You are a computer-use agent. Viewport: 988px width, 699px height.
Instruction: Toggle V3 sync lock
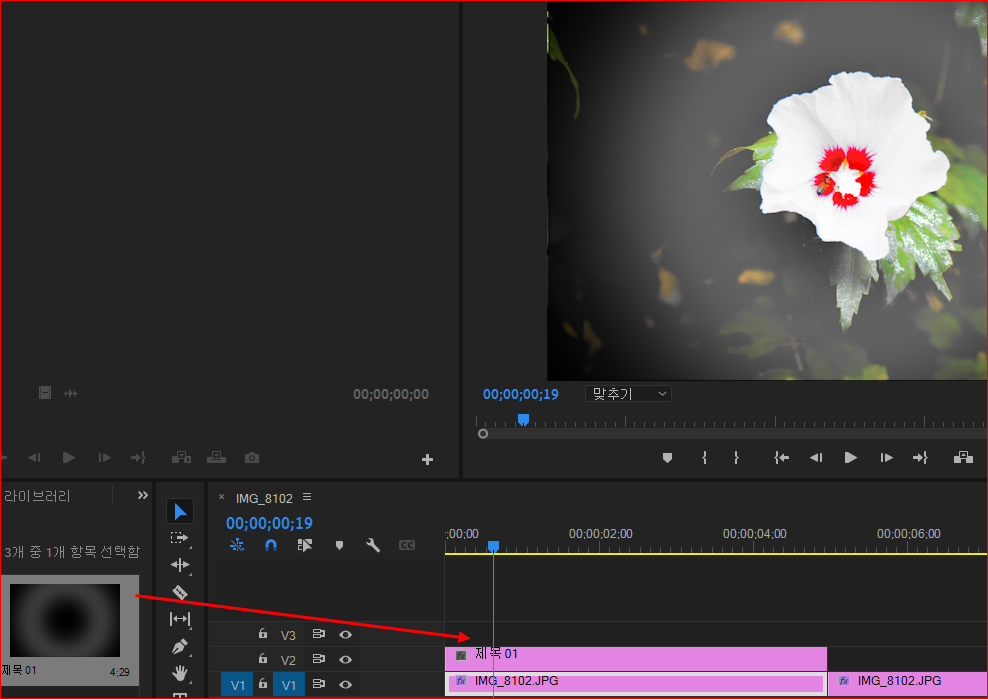319,634
